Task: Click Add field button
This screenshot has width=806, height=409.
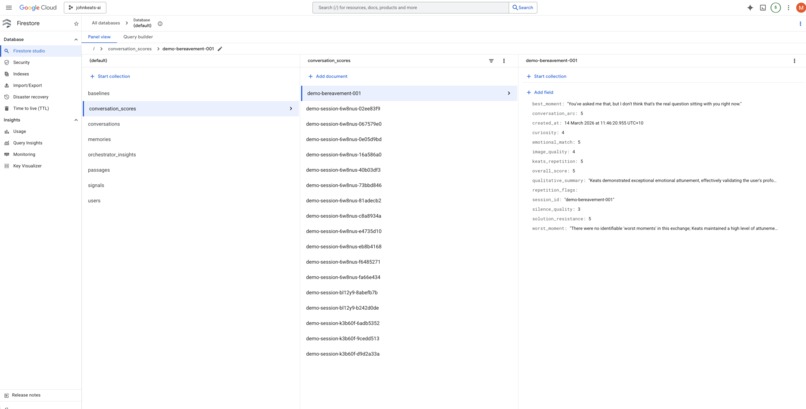Action: [x=540, y=92]
